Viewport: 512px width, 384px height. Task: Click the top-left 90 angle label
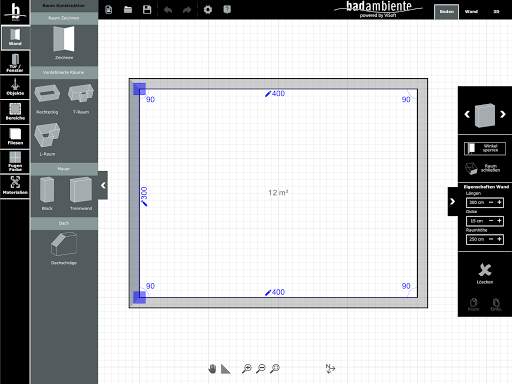pos(150,99)
